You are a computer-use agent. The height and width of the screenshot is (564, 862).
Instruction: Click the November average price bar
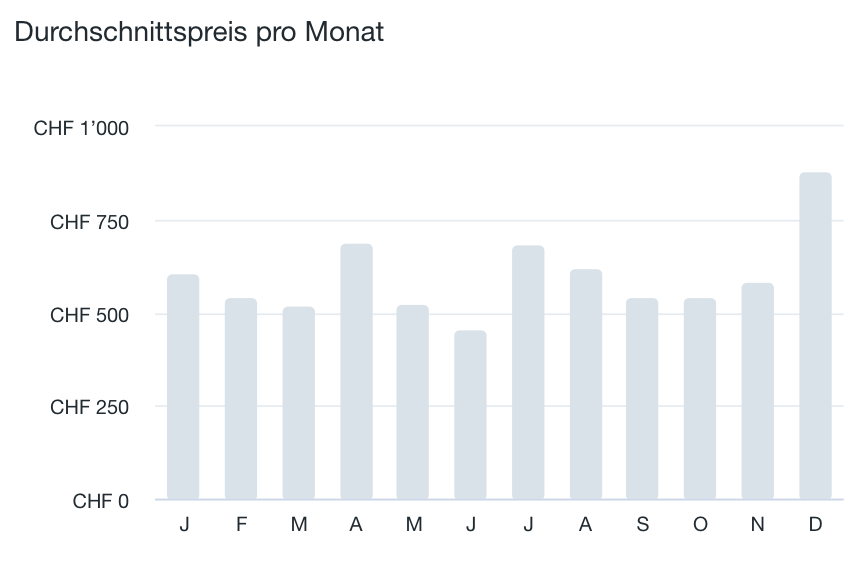tap(758, 391)
